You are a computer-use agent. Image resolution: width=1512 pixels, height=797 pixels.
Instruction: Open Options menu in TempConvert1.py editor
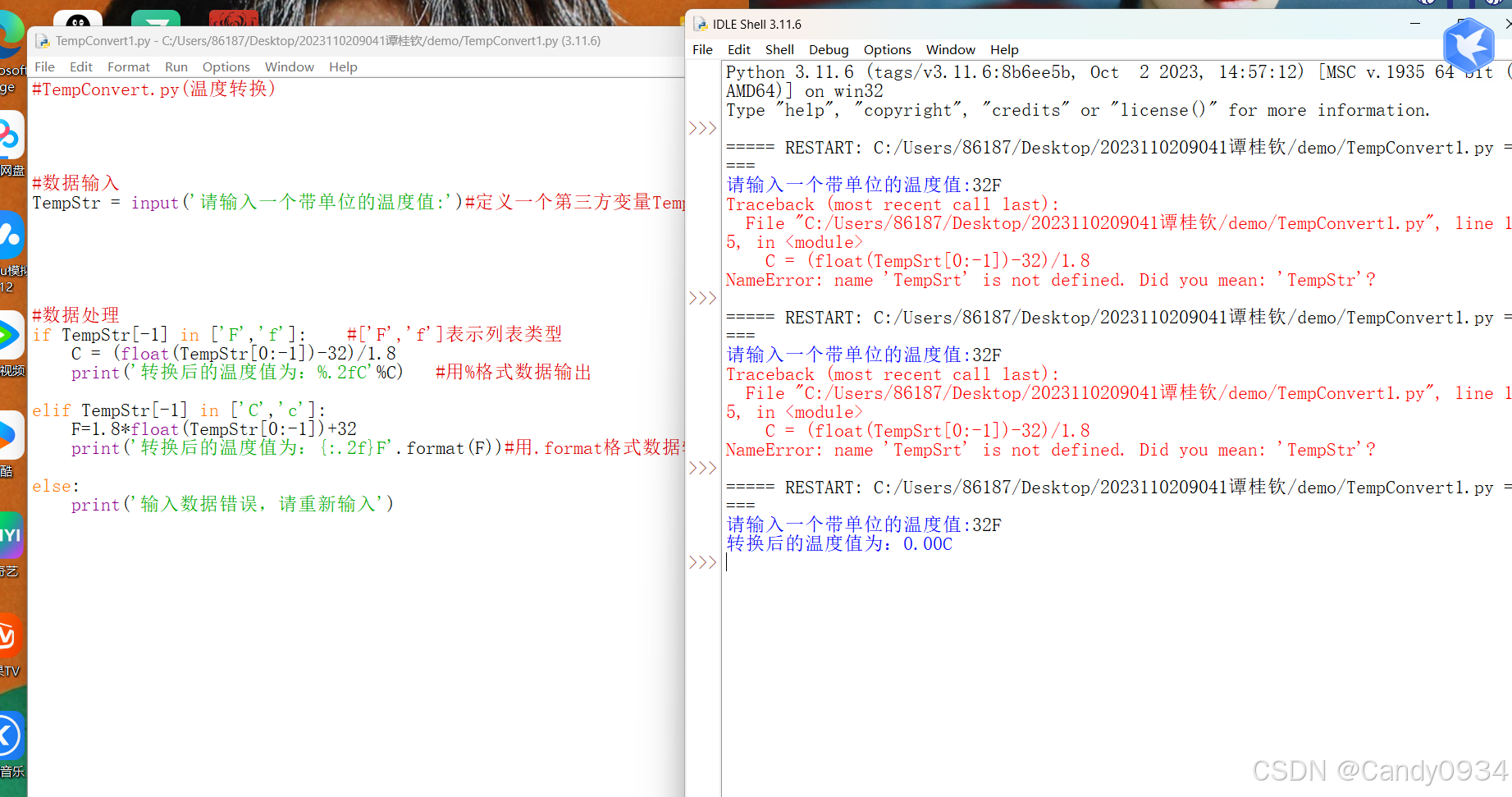tap(226, 66)
